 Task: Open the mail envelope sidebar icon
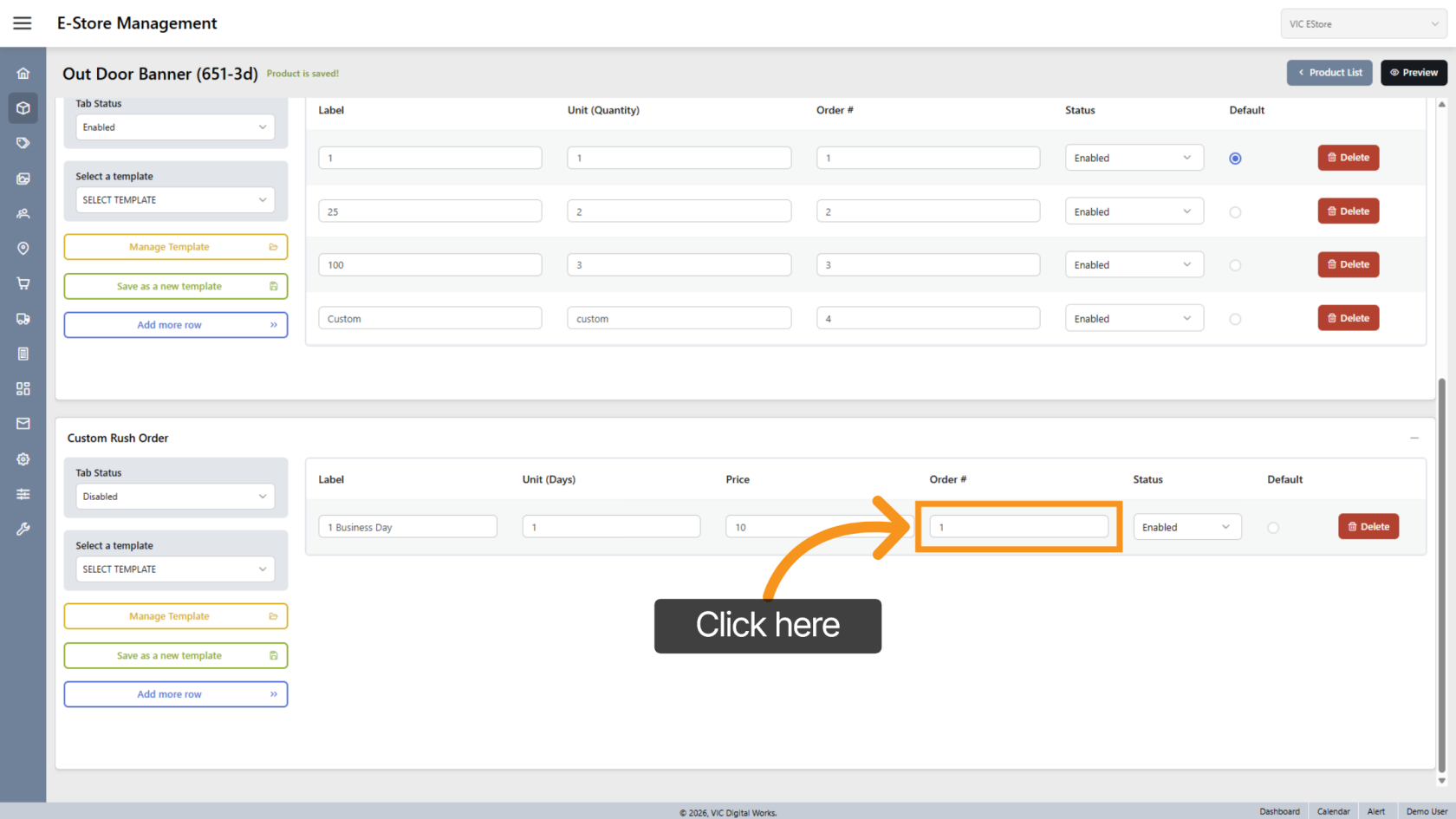(23, 424)
